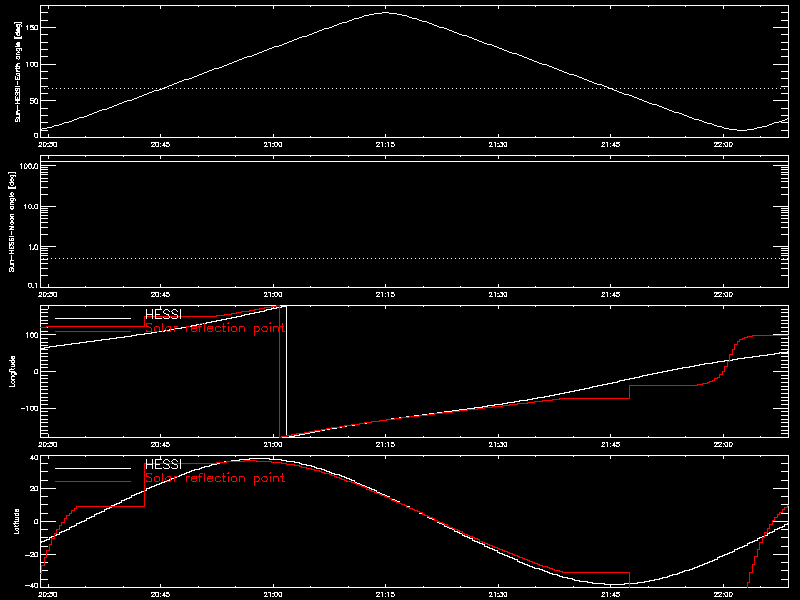Screen dimensions: 800x600
Task: Click the 21:15 time label under Longitude panel
Action: [x=385, y=444]
